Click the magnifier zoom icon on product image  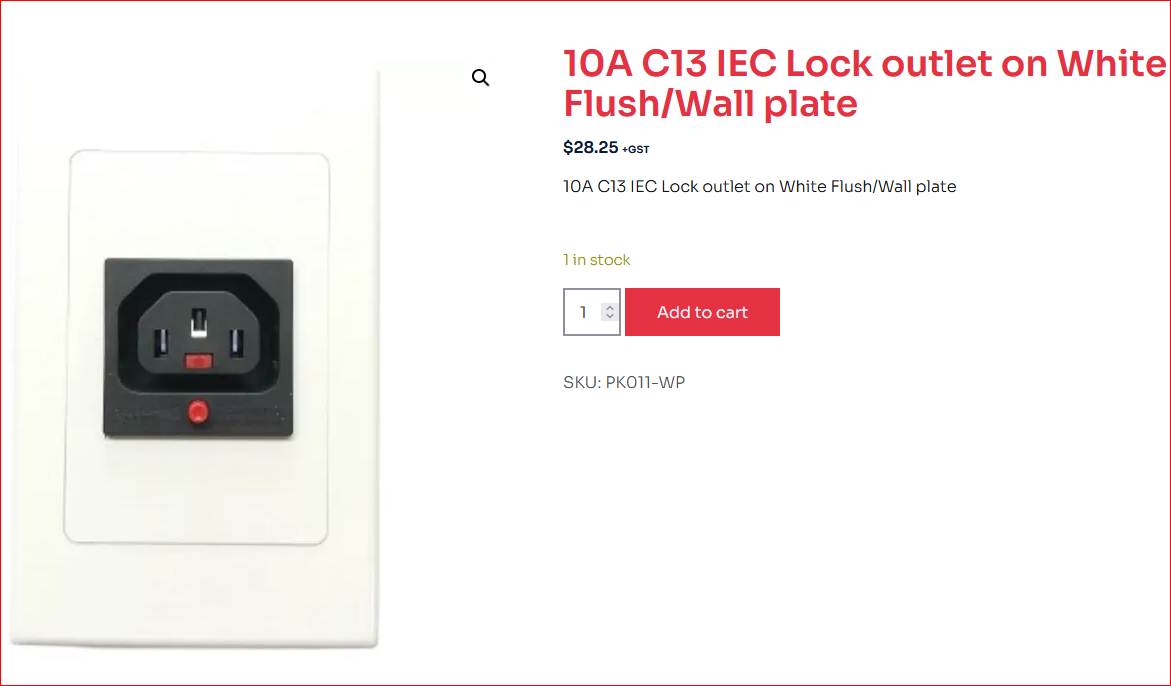(480, 78)
